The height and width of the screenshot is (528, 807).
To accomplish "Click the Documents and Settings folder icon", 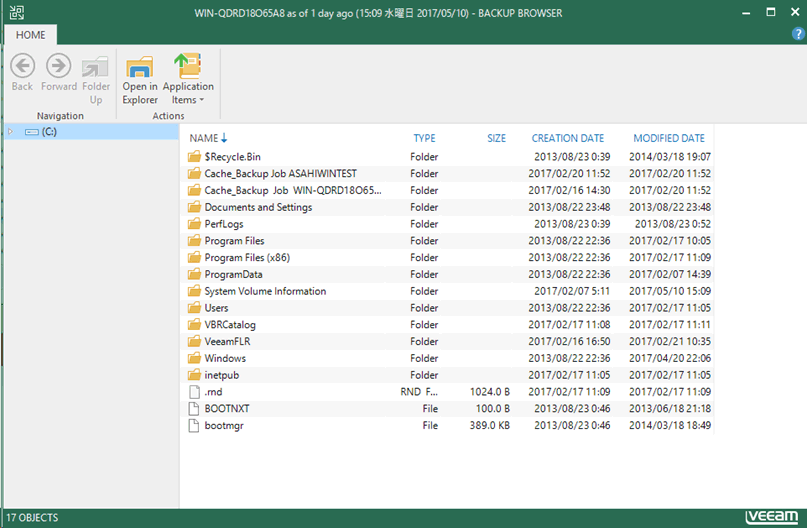I will tap(194, 207).
